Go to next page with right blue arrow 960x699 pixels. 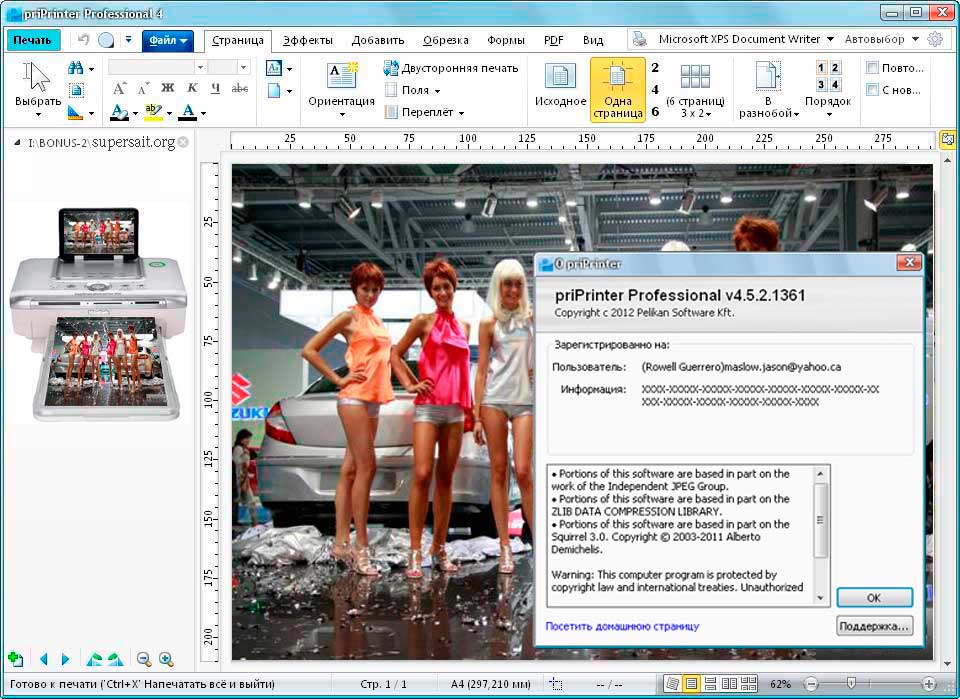66,659
